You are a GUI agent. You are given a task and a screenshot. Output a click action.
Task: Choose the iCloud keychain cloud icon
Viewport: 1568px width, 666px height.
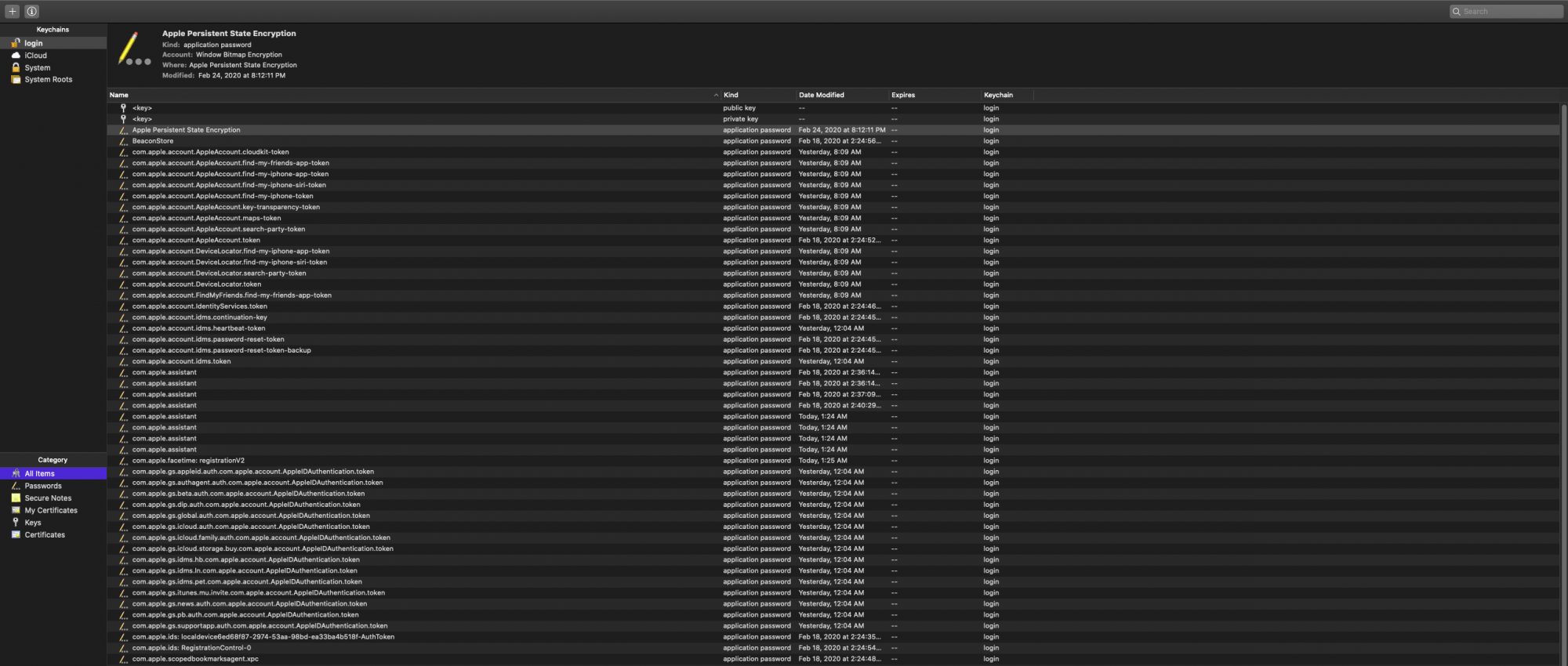[x=16, y=56]
